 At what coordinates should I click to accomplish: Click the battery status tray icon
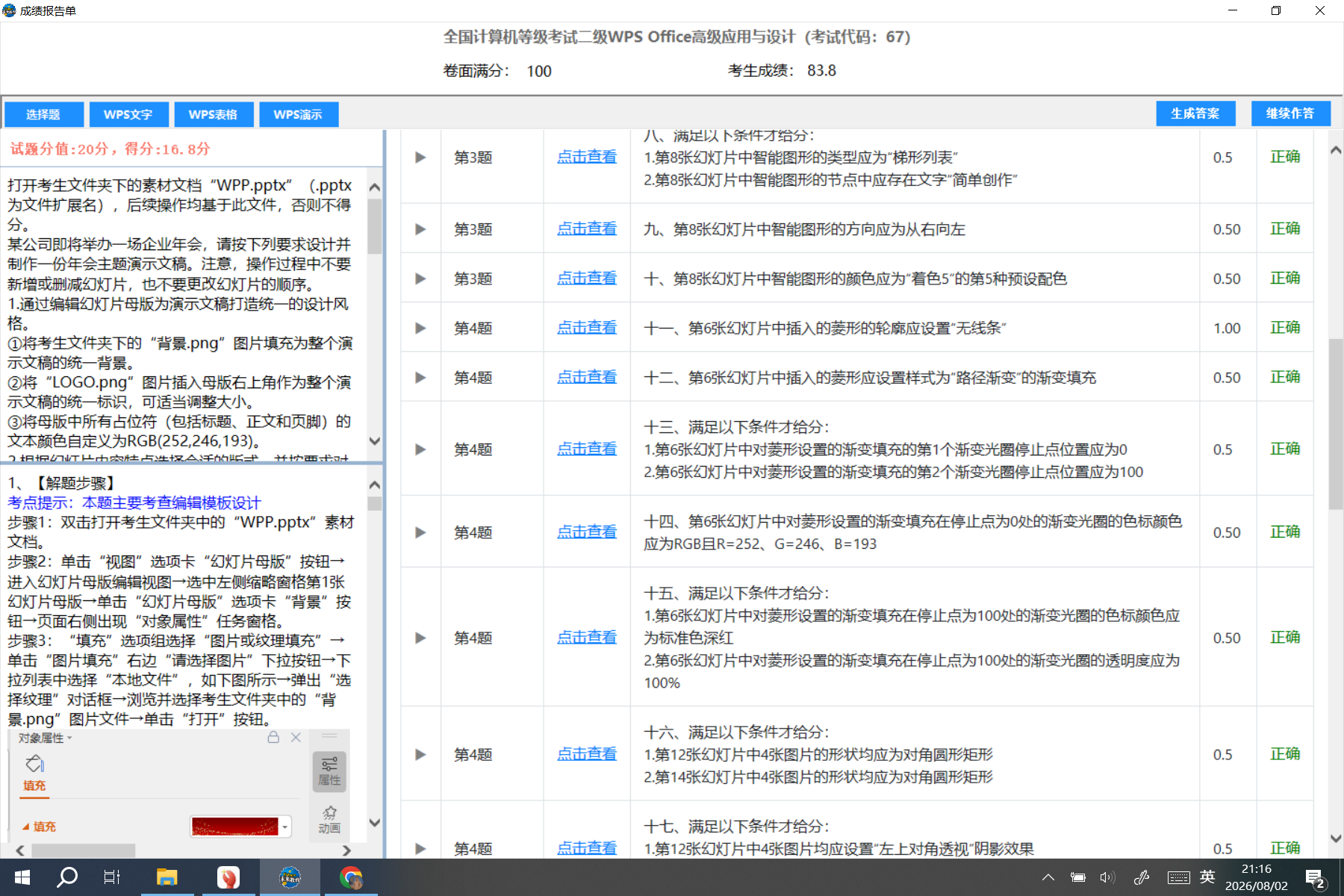(1077, 877)
